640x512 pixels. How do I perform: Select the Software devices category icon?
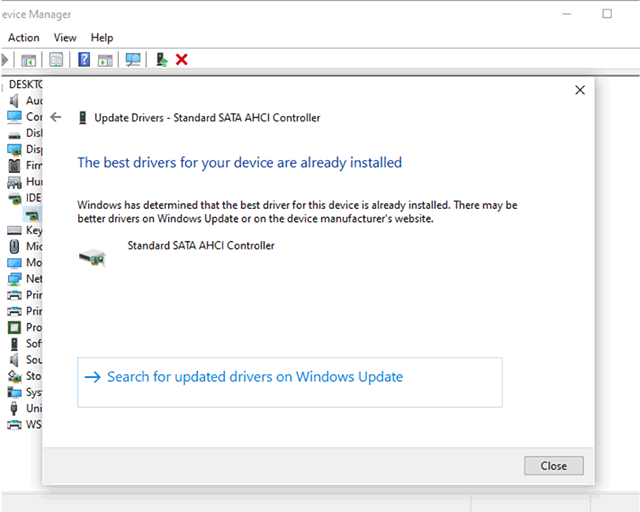coord(14,344)
